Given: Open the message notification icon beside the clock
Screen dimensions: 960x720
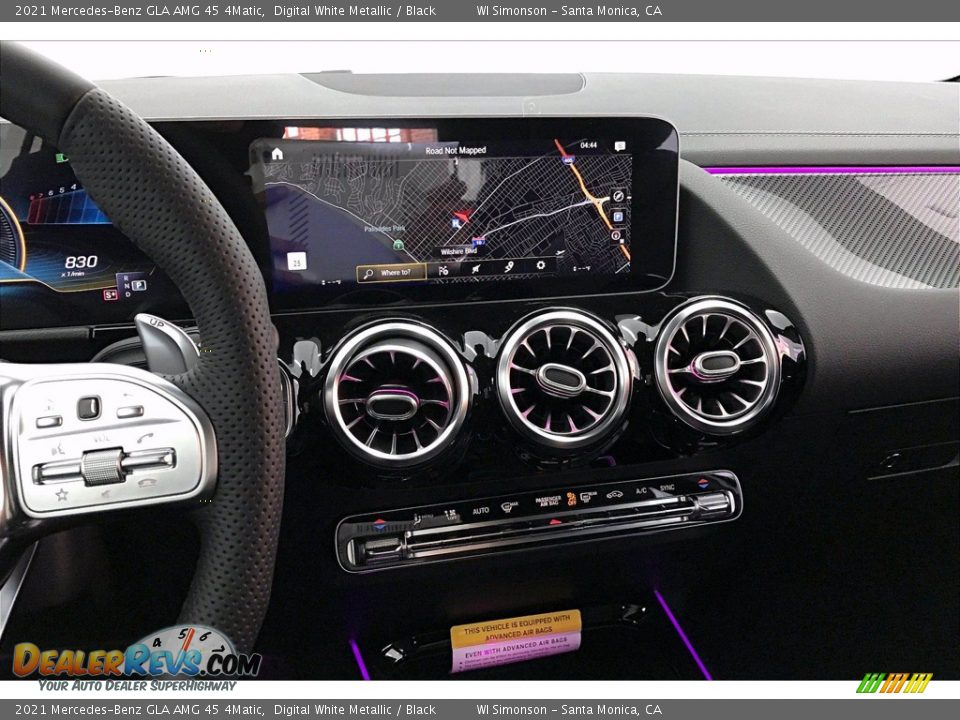Looking at the screenshot, I should point(620,146).
